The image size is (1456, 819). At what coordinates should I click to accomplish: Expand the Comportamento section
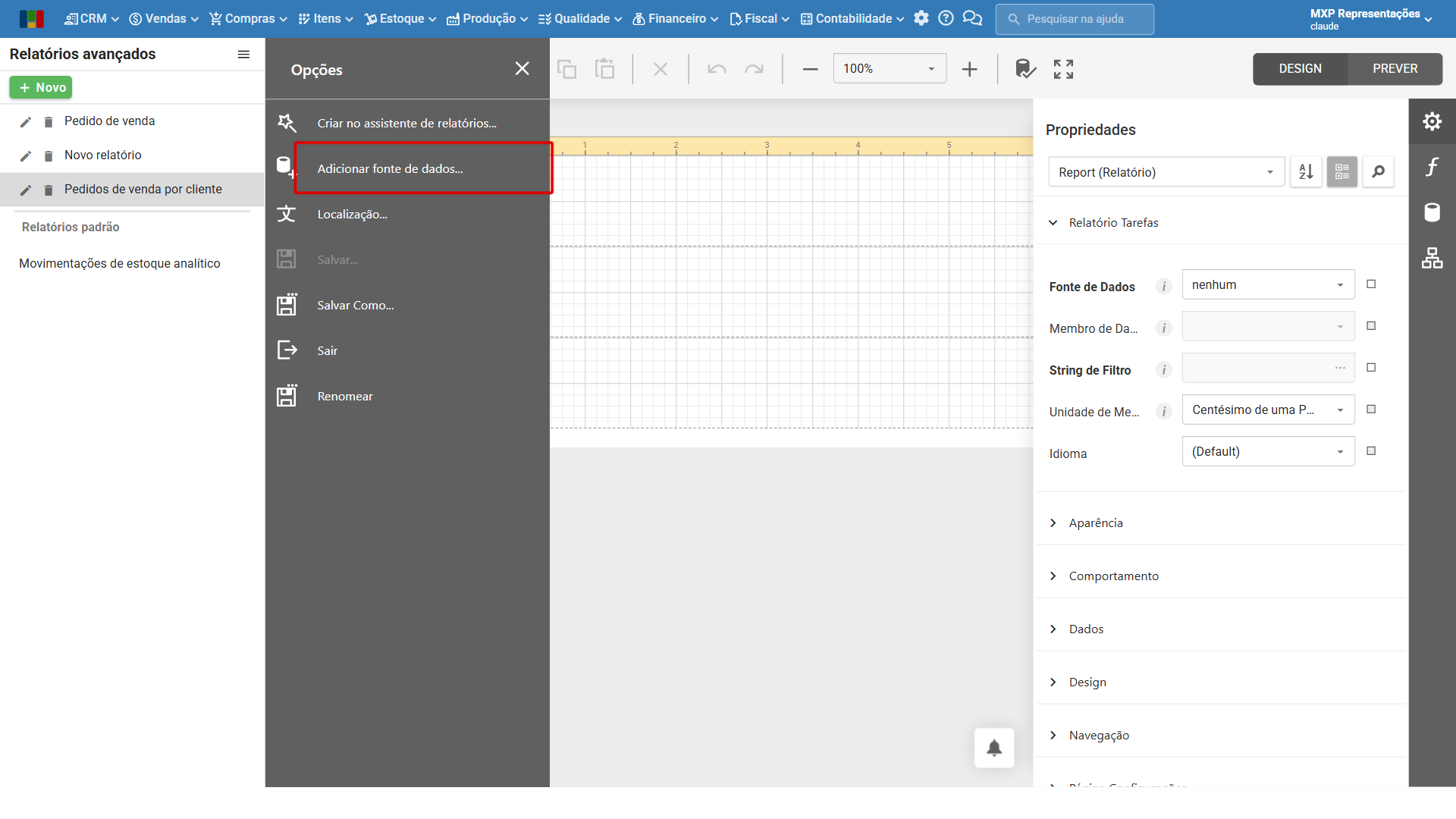click(x=1104, y=576)
